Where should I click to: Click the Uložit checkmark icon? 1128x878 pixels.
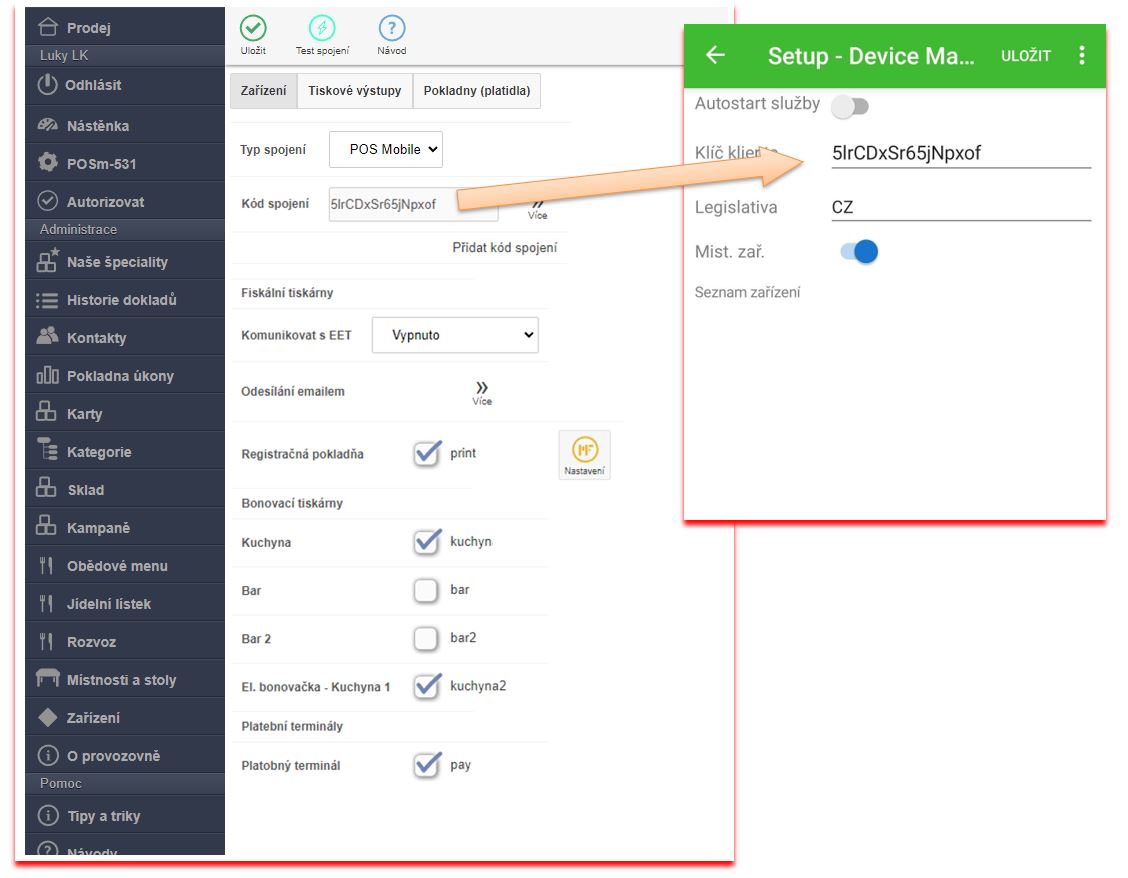(x=253, y=29)
